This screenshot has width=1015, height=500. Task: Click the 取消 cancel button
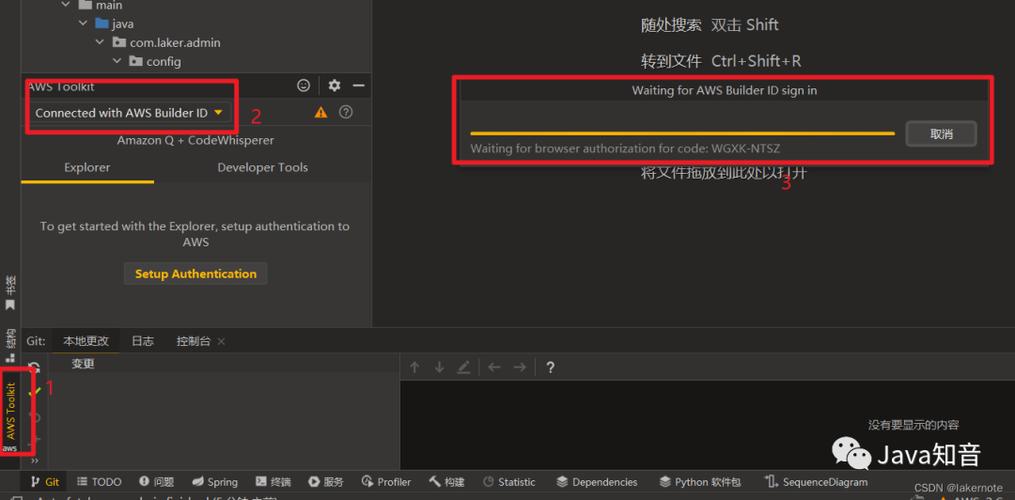pos(941,134)
